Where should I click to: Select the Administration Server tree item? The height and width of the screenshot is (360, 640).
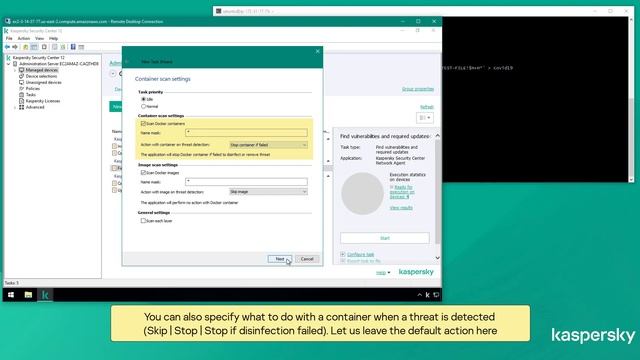[x=59, y=64]
